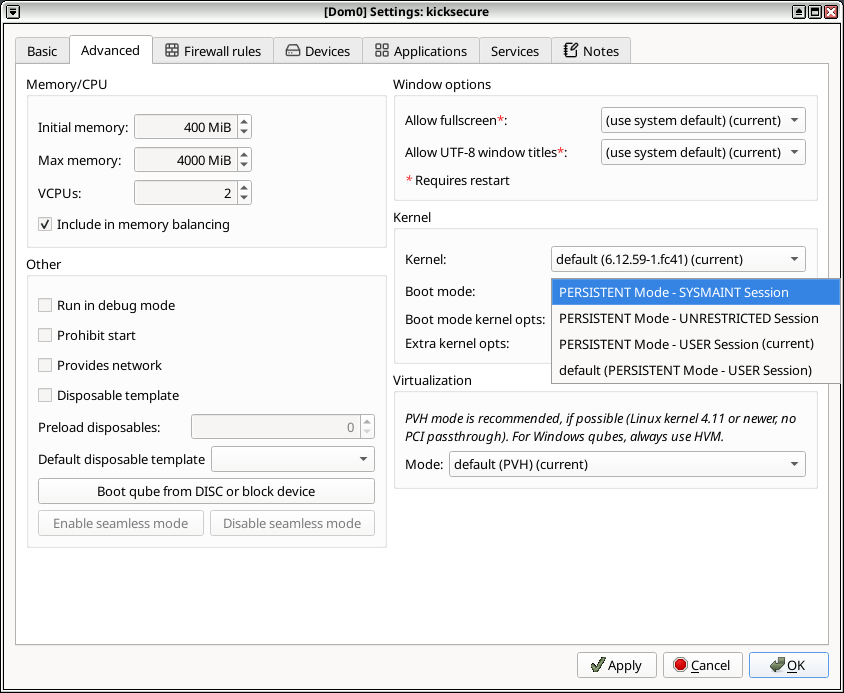Open the Allow fullscreen dropdown
This screenshot has width=844, height=693.
pyautogui.click(x=703, y=120)
